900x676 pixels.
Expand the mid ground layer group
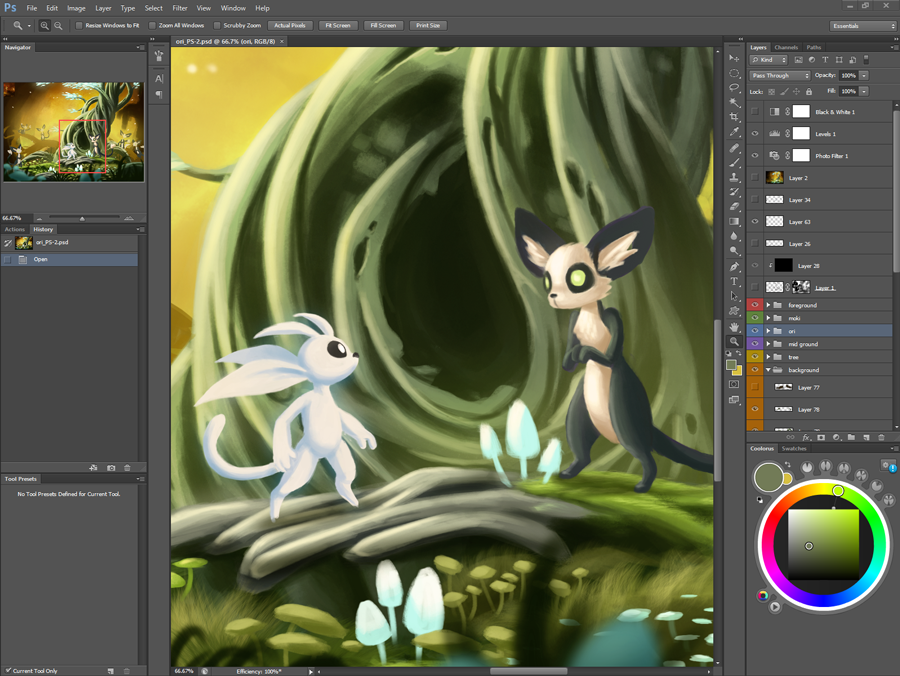(x=768, y=344)
